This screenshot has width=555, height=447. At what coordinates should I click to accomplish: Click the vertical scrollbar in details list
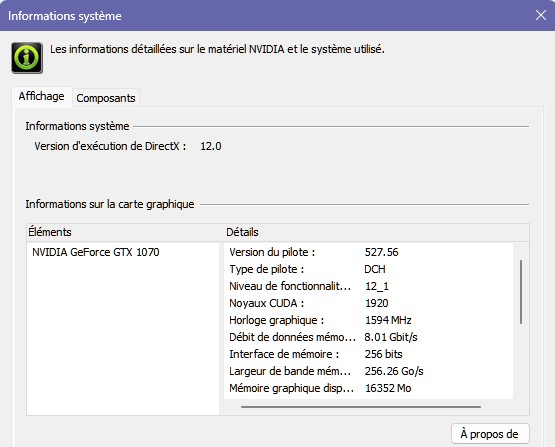click(x=521, y=292)
